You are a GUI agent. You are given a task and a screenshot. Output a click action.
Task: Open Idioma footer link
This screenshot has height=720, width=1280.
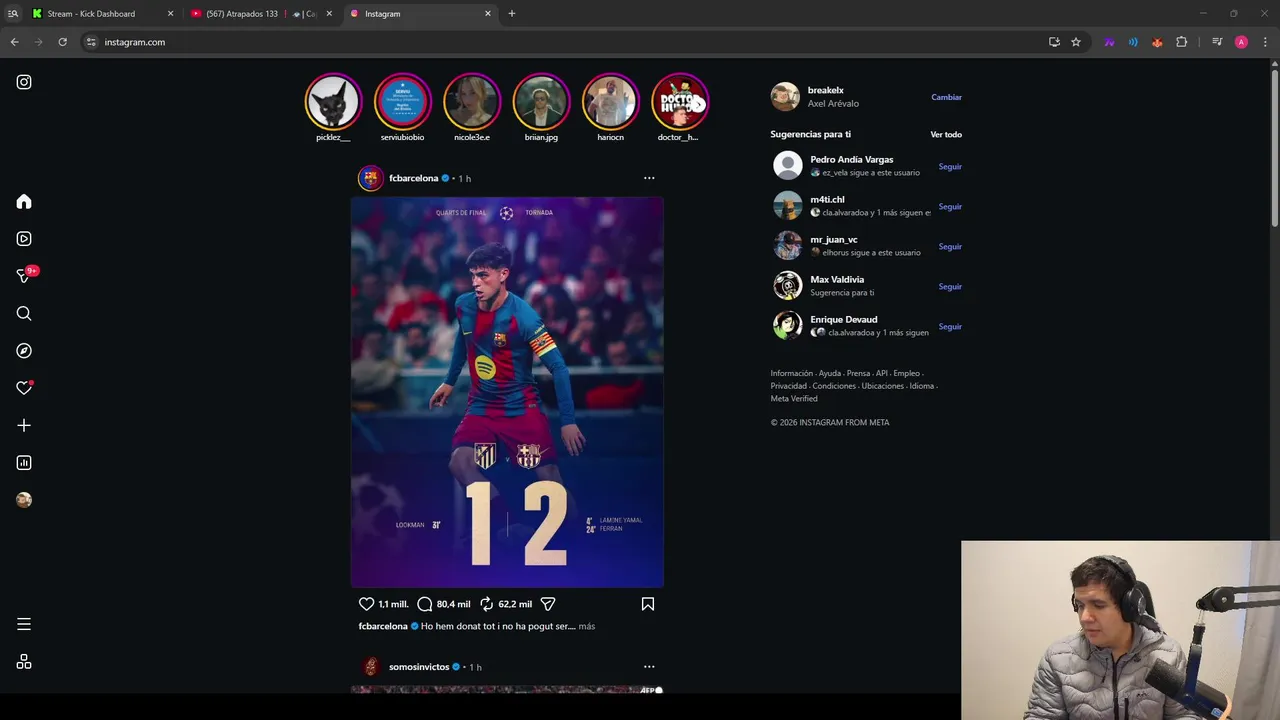(922, 386)
